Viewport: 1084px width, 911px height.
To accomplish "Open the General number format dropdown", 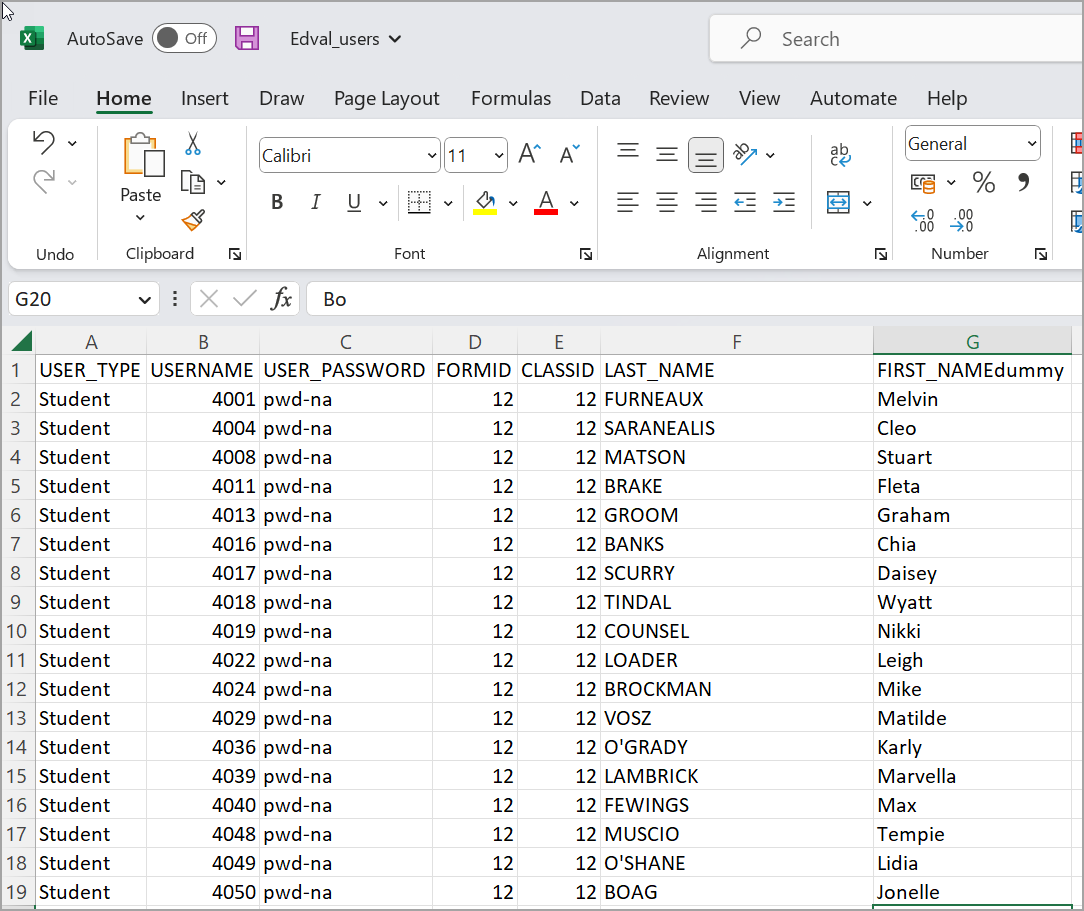I will tap(1032, 144).
